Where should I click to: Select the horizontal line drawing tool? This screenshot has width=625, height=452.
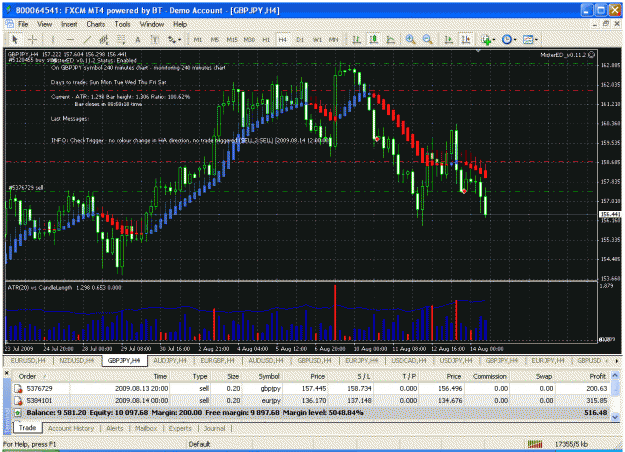tap(70, 39)
